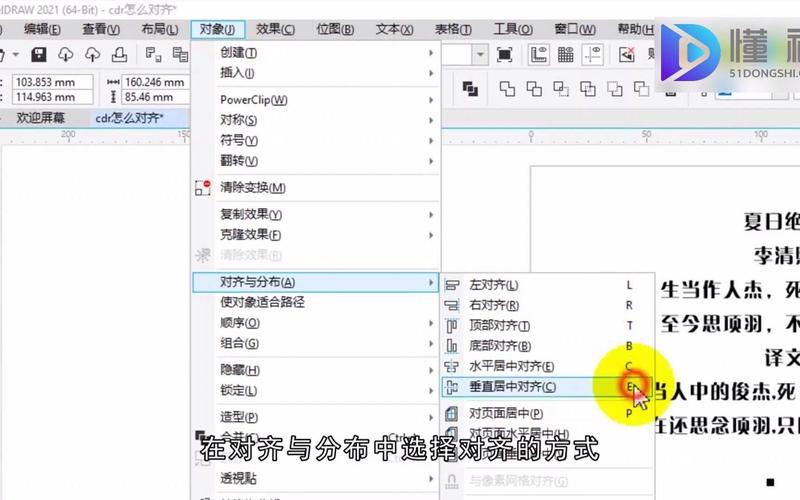
Task: Open the 位图(B) menu
Action: click(335, 29)
